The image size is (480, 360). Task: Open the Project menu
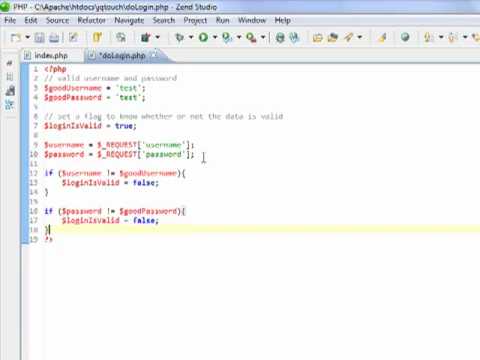click(195, 21)
